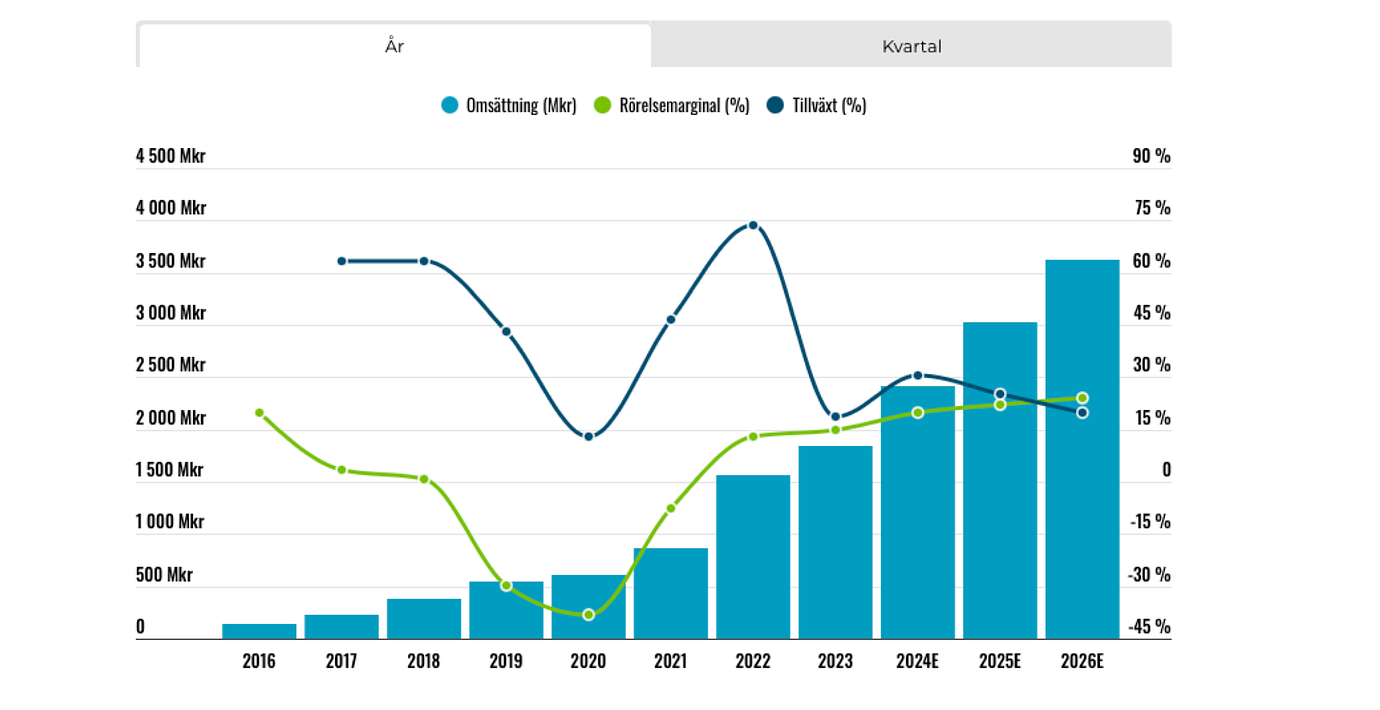The image size is (1380, 710).
Task: Click the 2020 dark blue growth point
Action: coord(588,436)
